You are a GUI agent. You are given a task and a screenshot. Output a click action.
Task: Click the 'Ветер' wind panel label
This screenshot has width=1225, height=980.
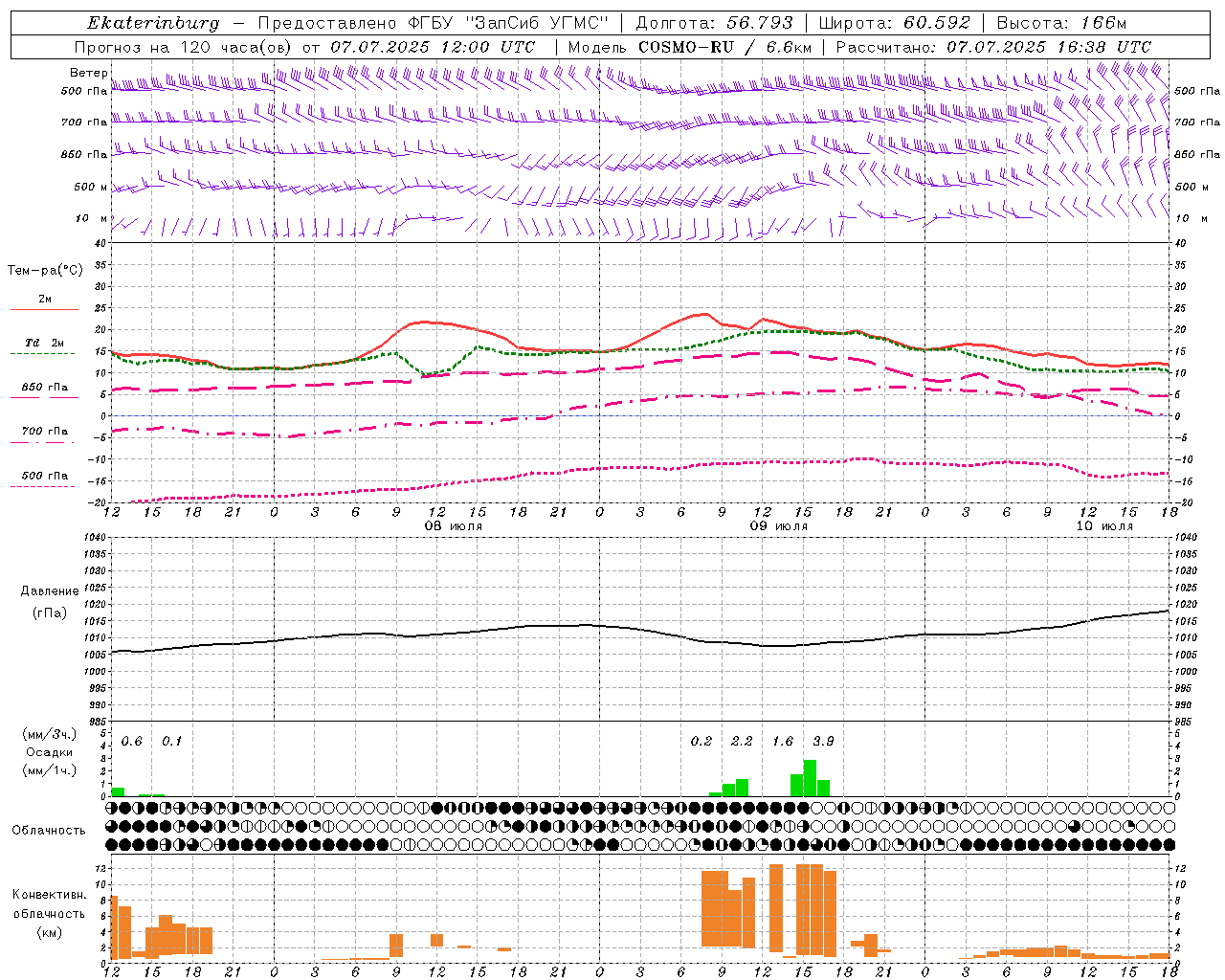tap(88, 73)
